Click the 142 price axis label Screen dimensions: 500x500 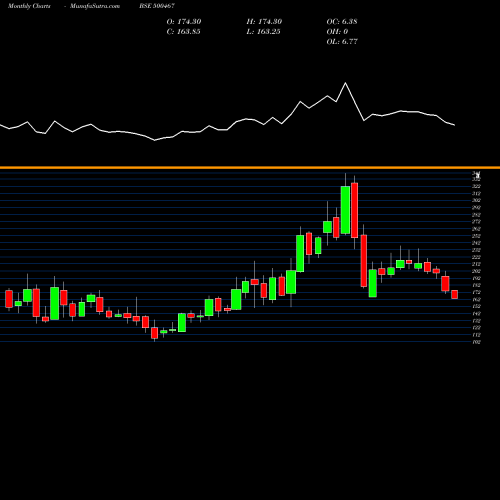point(476,314)
